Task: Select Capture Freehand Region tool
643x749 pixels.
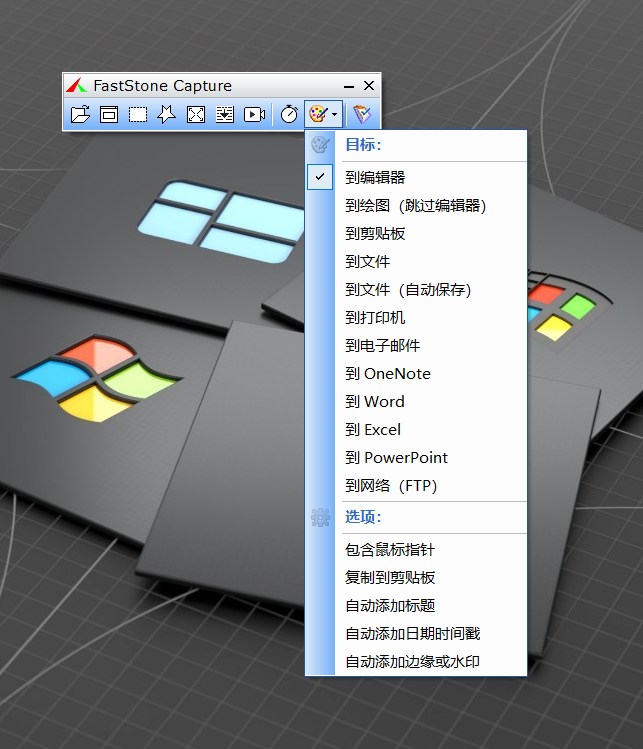Action: point(167,115)
